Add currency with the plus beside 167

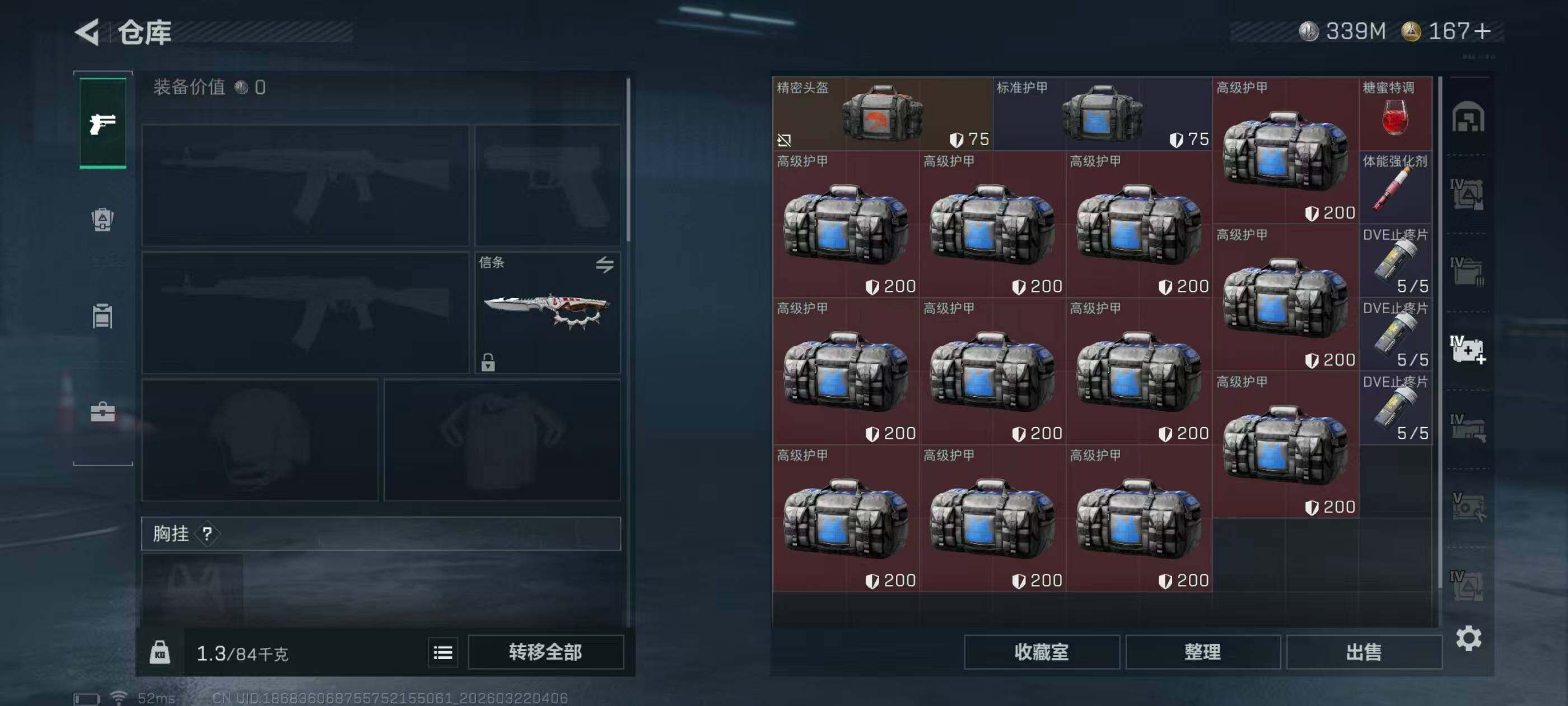coord(1483,31)
